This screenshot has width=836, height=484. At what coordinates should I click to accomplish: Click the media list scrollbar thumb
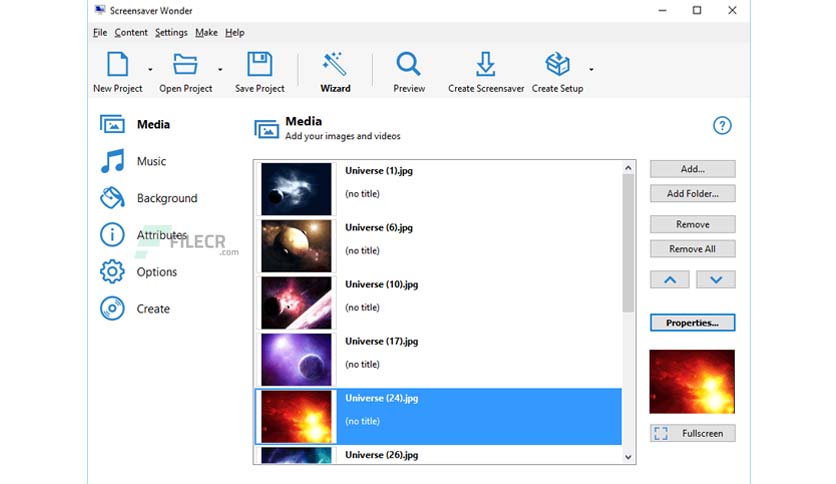[628, 243]
